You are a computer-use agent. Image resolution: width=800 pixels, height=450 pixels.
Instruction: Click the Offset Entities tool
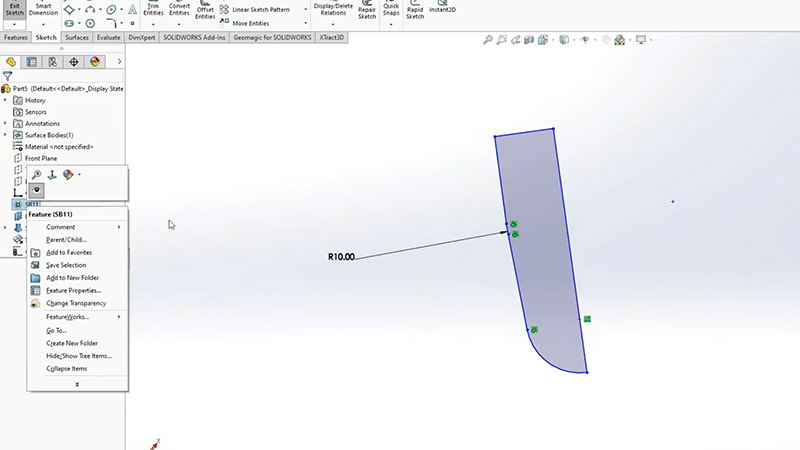[x=205, y=12]
